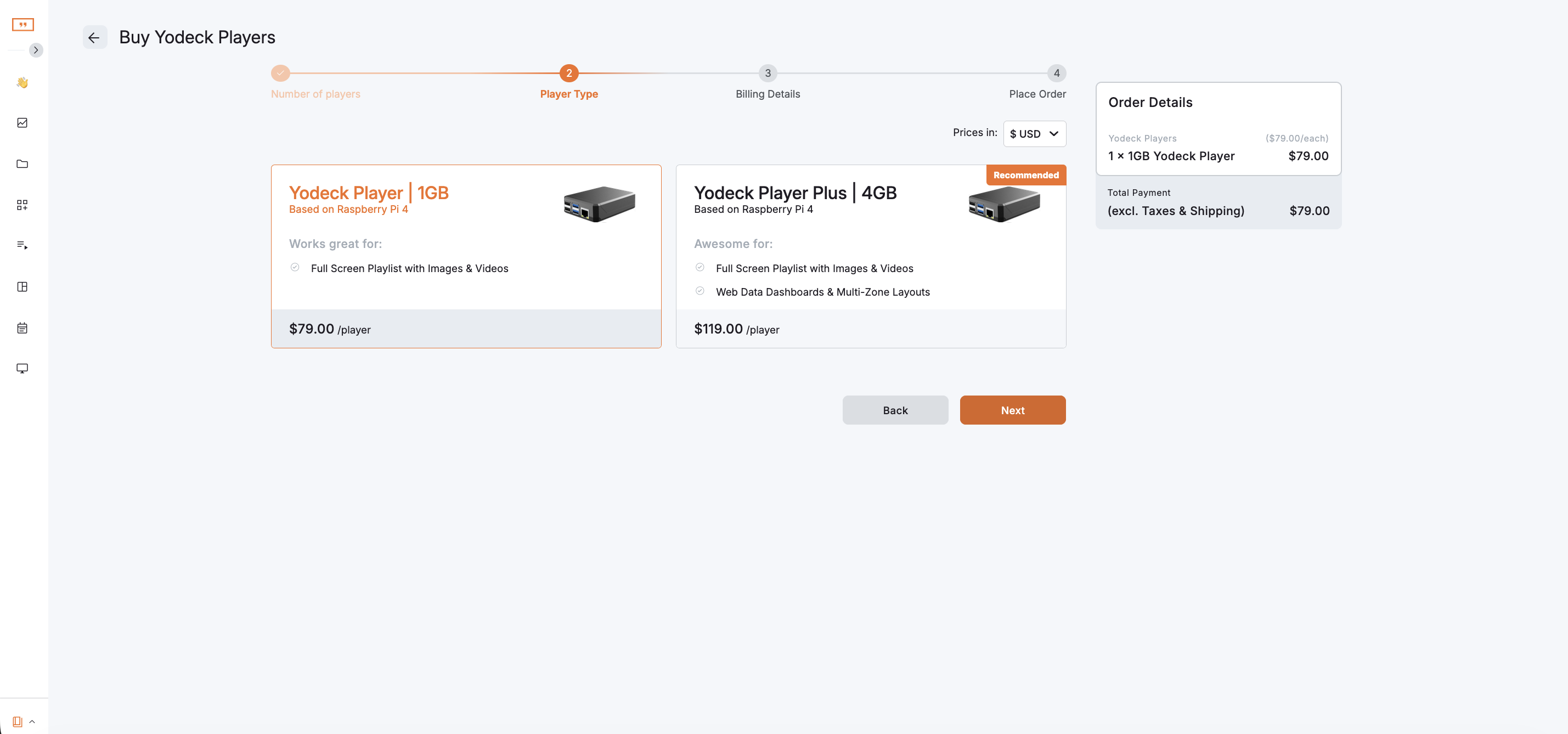Open the layouts icon in sidebar
This screenshot has height=734, width=1568.
(22, 287)
